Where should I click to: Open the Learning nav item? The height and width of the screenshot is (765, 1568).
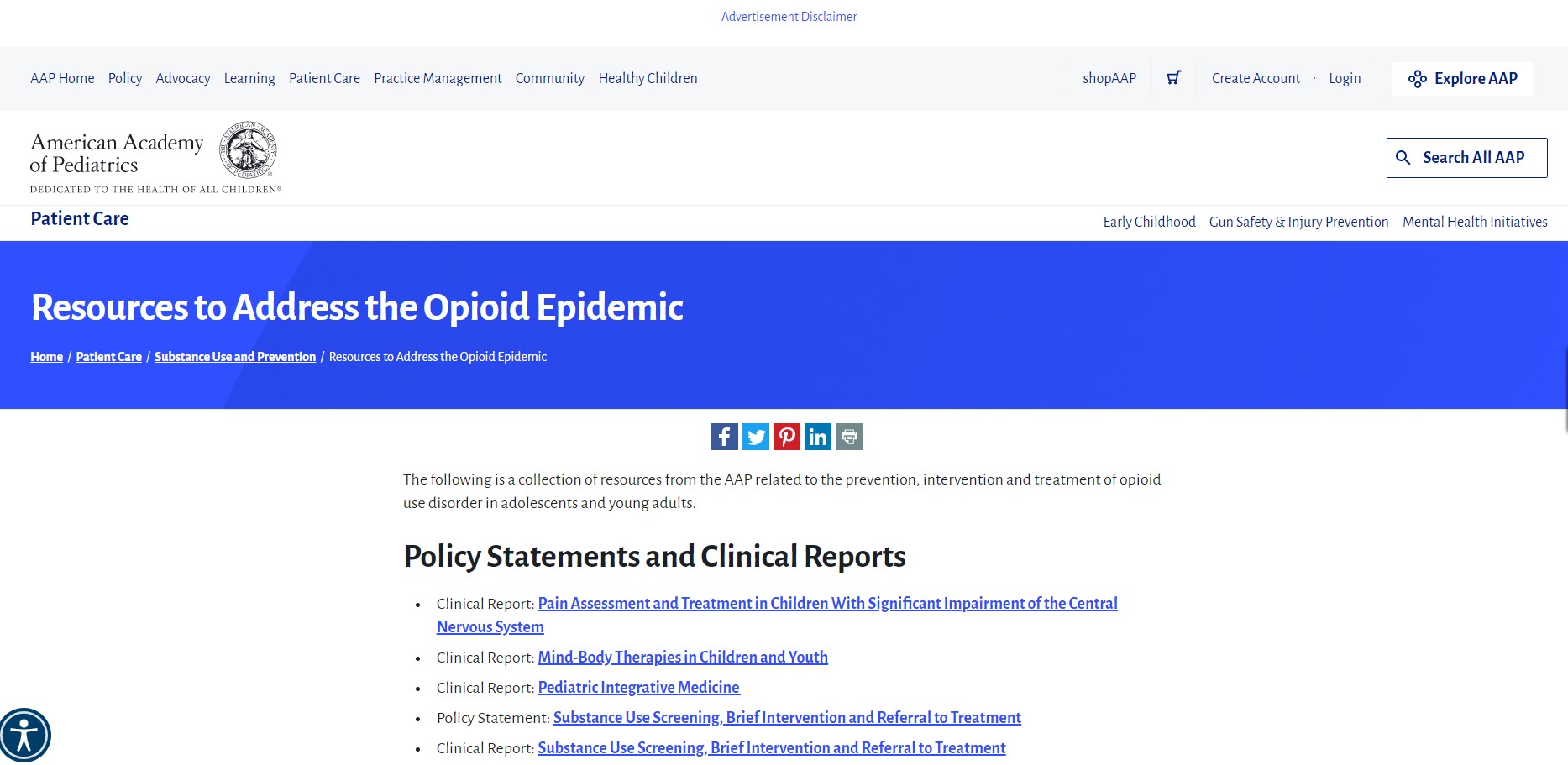point(249,78)
